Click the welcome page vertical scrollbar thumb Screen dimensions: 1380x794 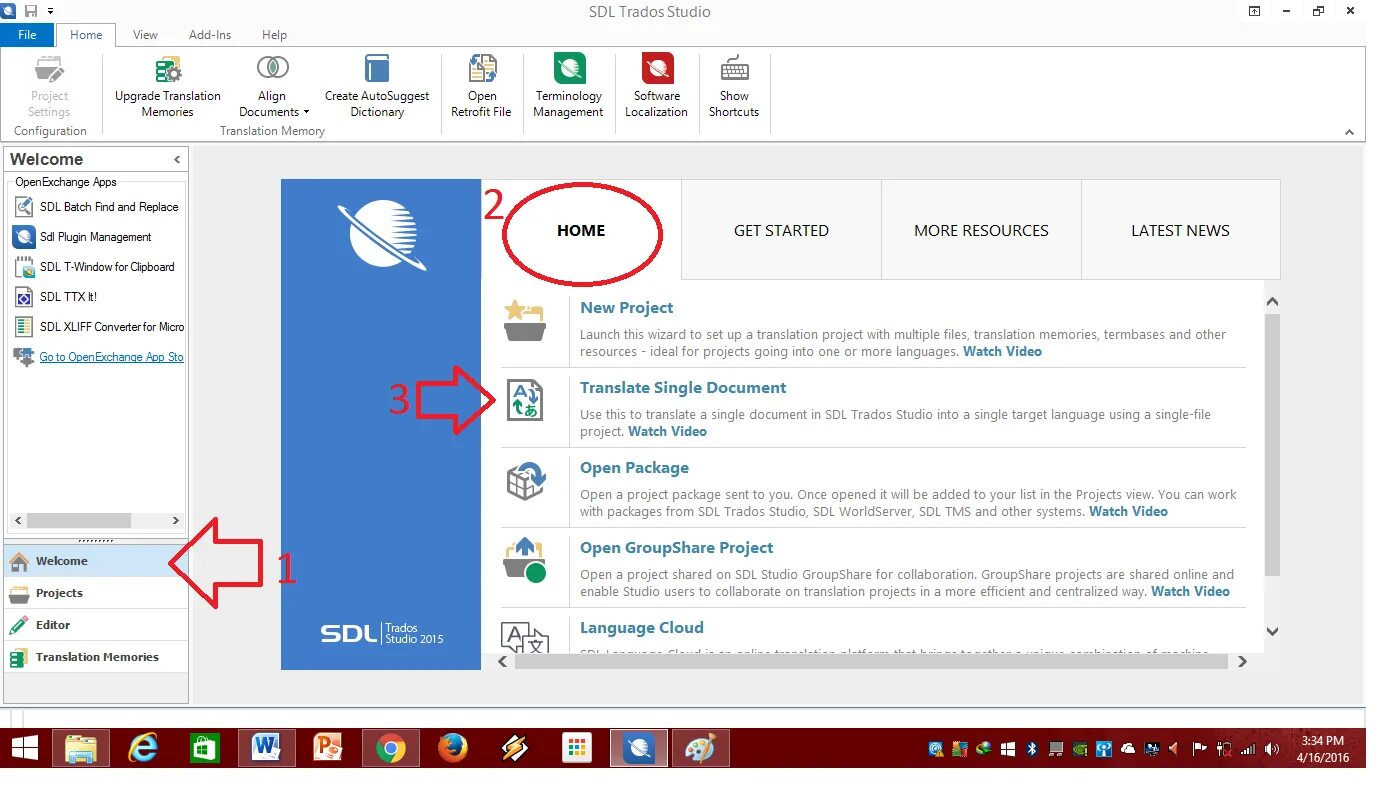(x=1272, y=445)
